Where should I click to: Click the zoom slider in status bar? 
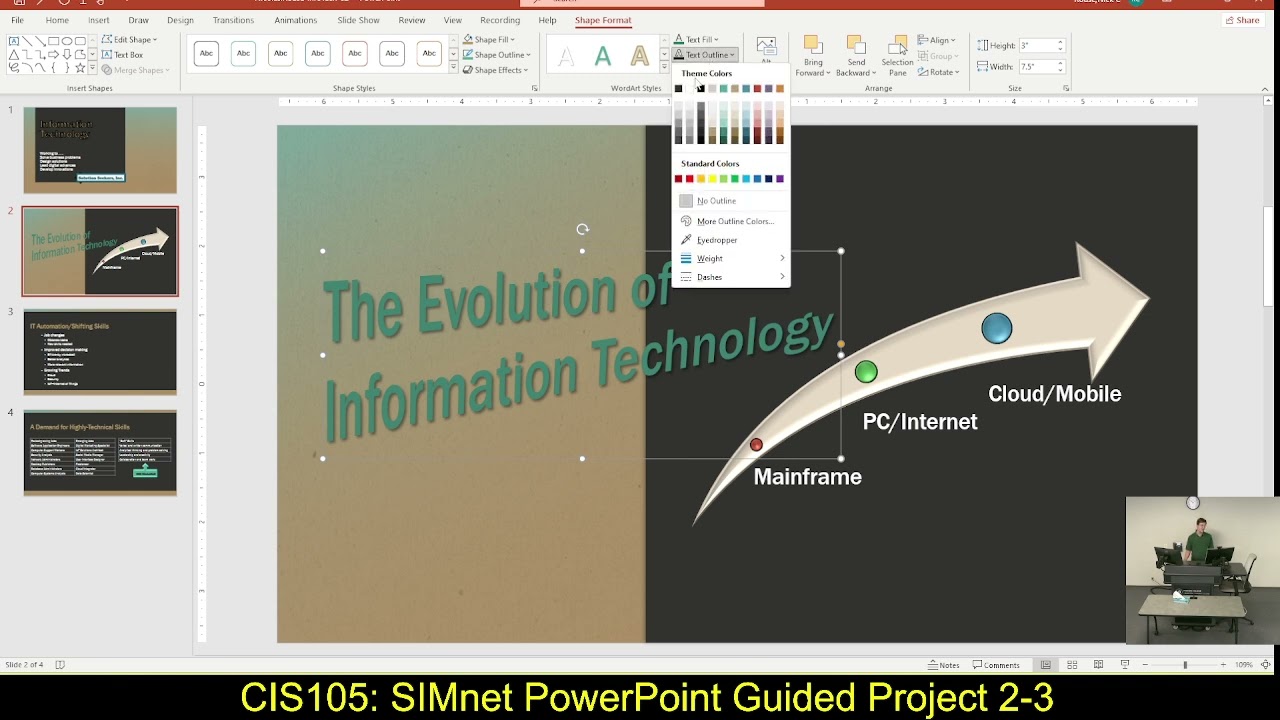[1185, 665]
